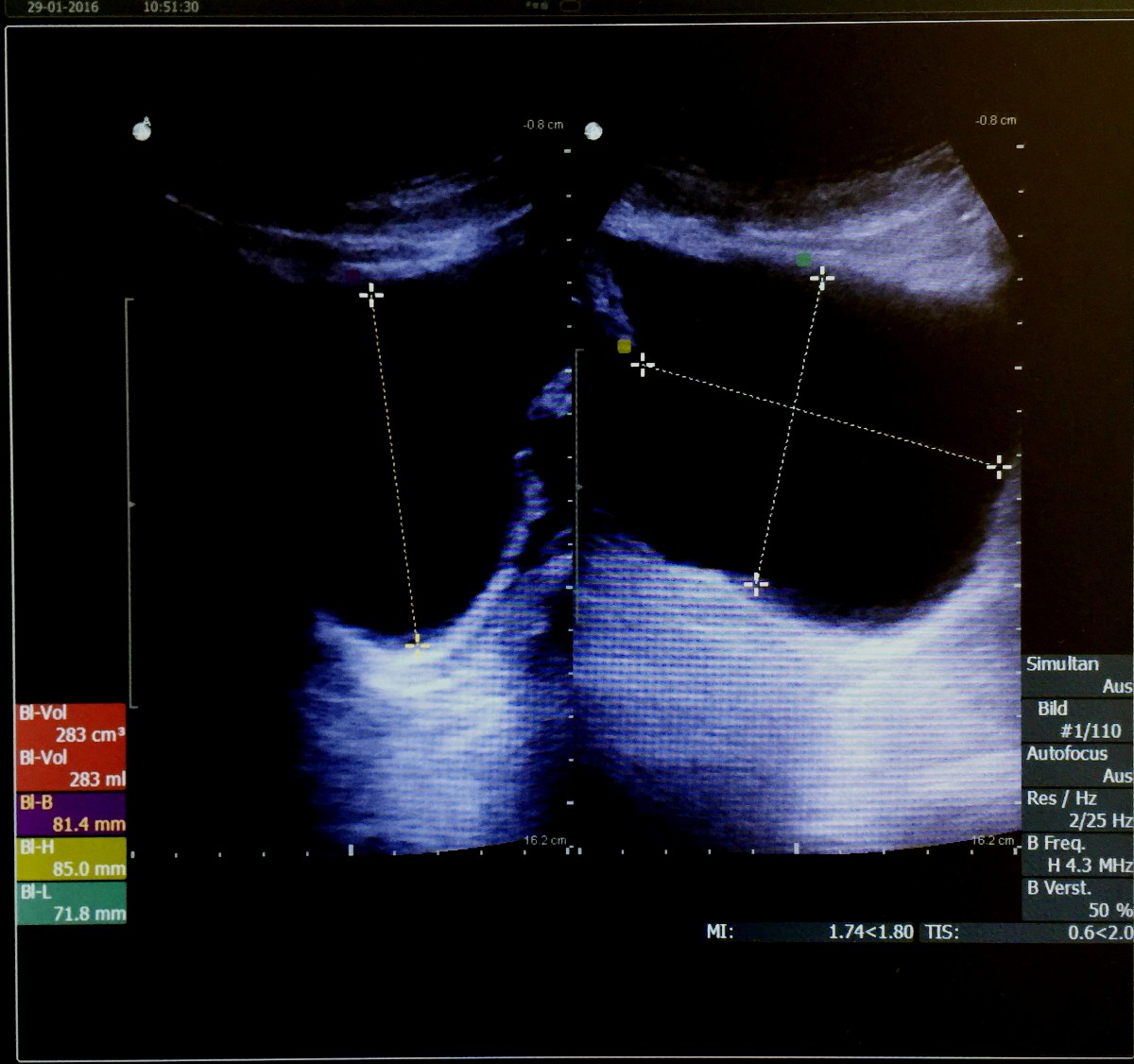Click the green Bl-L 71.8 mm label

click(x=72, y=902)
